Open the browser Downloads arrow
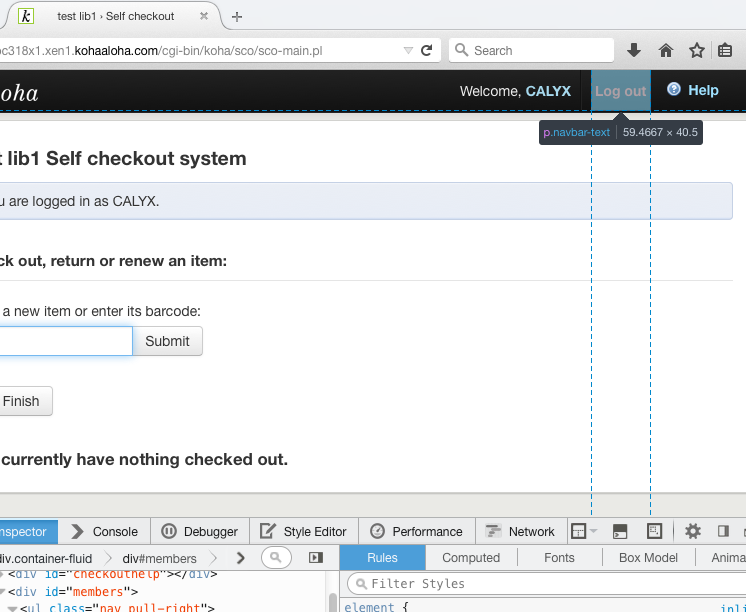This screenshot has height=612, width=746. 634,50
